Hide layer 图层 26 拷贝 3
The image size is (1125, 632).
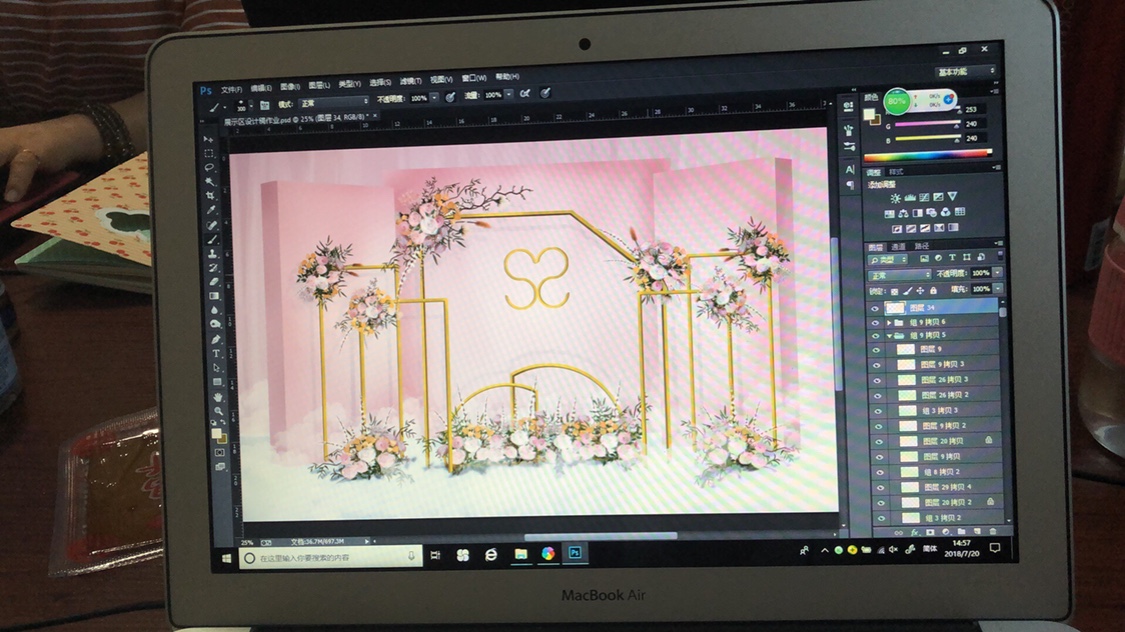(x=877, y=380)
